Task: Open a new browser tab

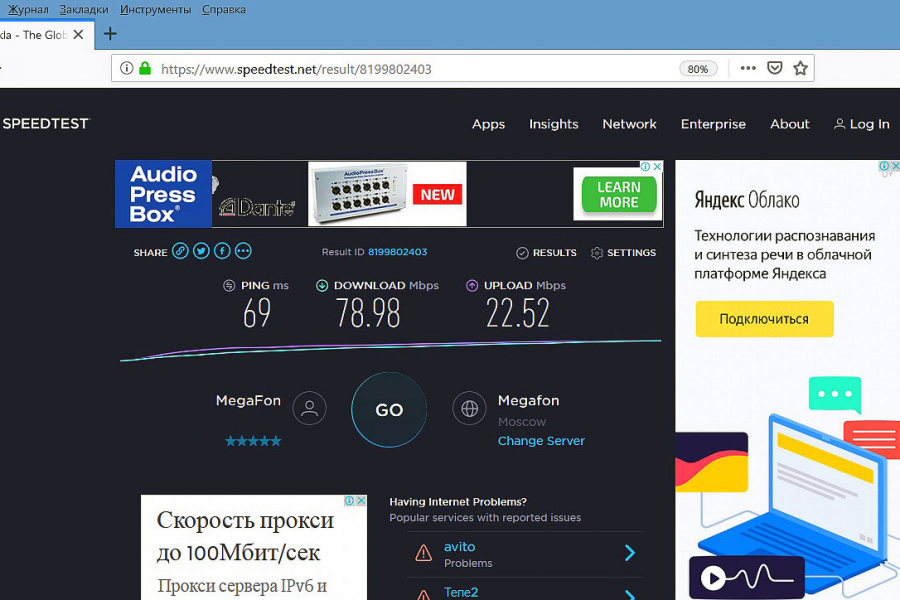Action: point(110,34)
